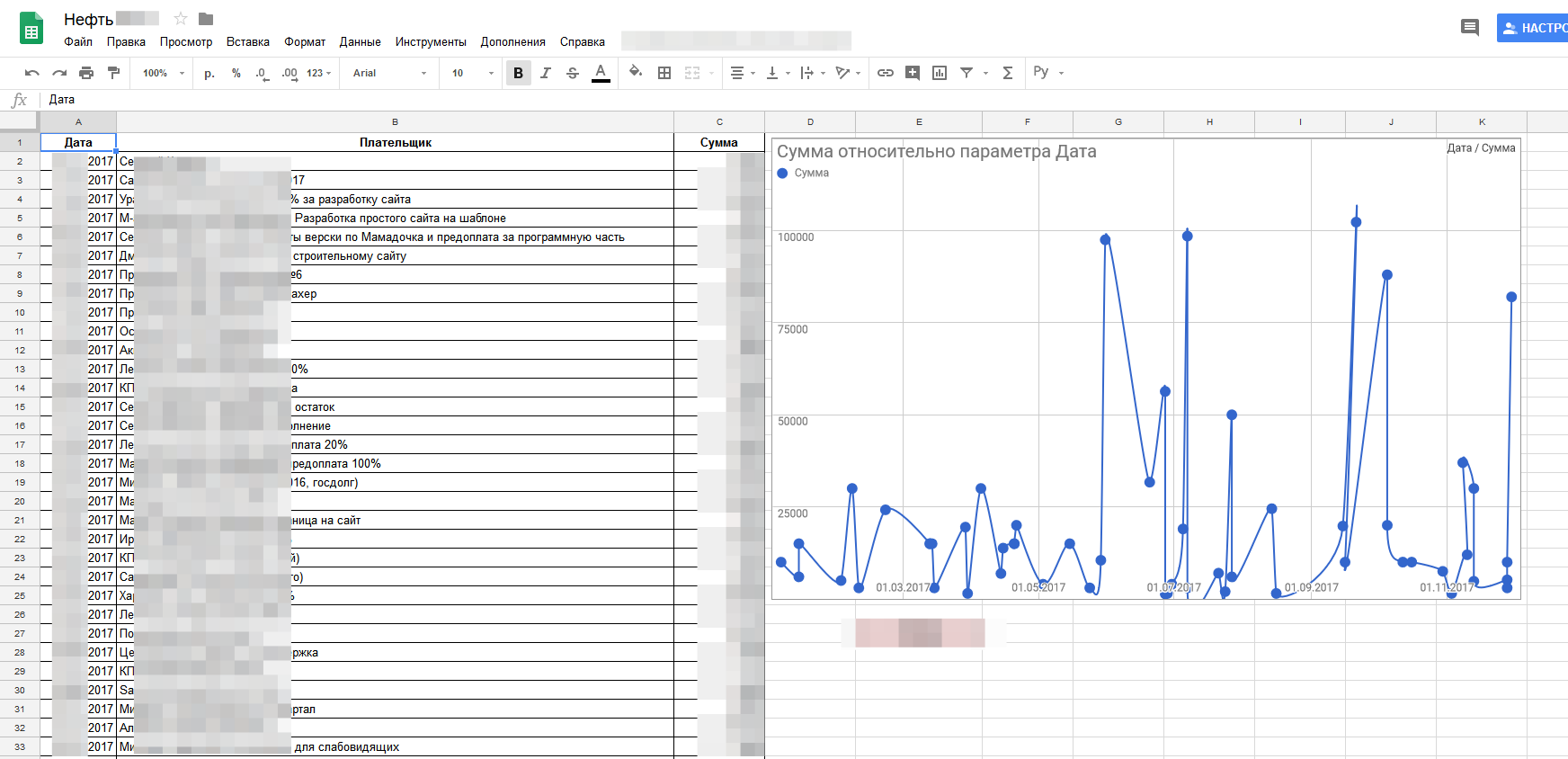This screenshot has height=759, width=1568.
Task: Toggle bold formatting button
Action: point(518,73)
